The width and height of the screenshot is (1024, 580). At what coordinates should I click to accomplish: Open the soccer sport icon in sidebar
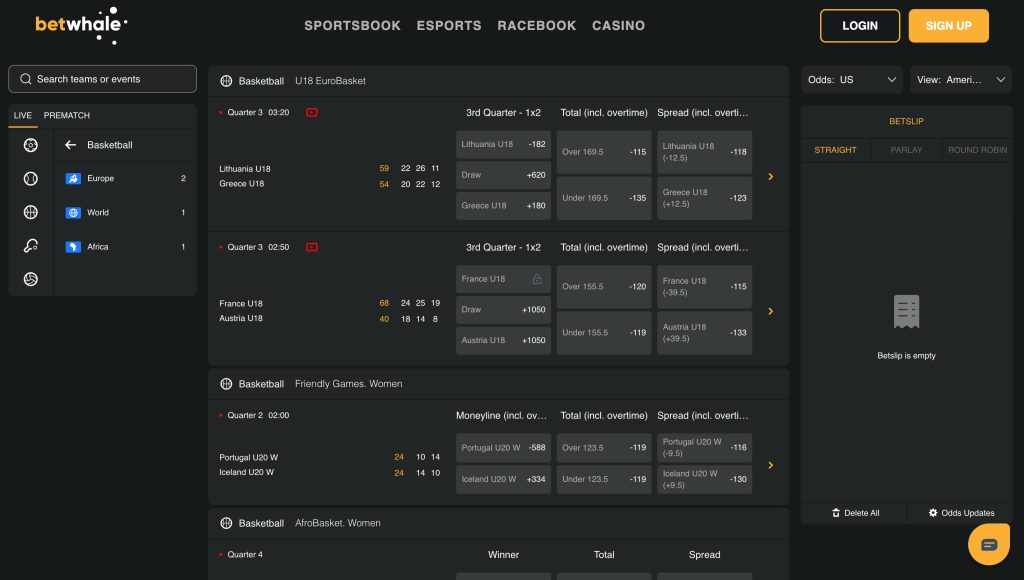pyautogui.click(x=31, y=145)
